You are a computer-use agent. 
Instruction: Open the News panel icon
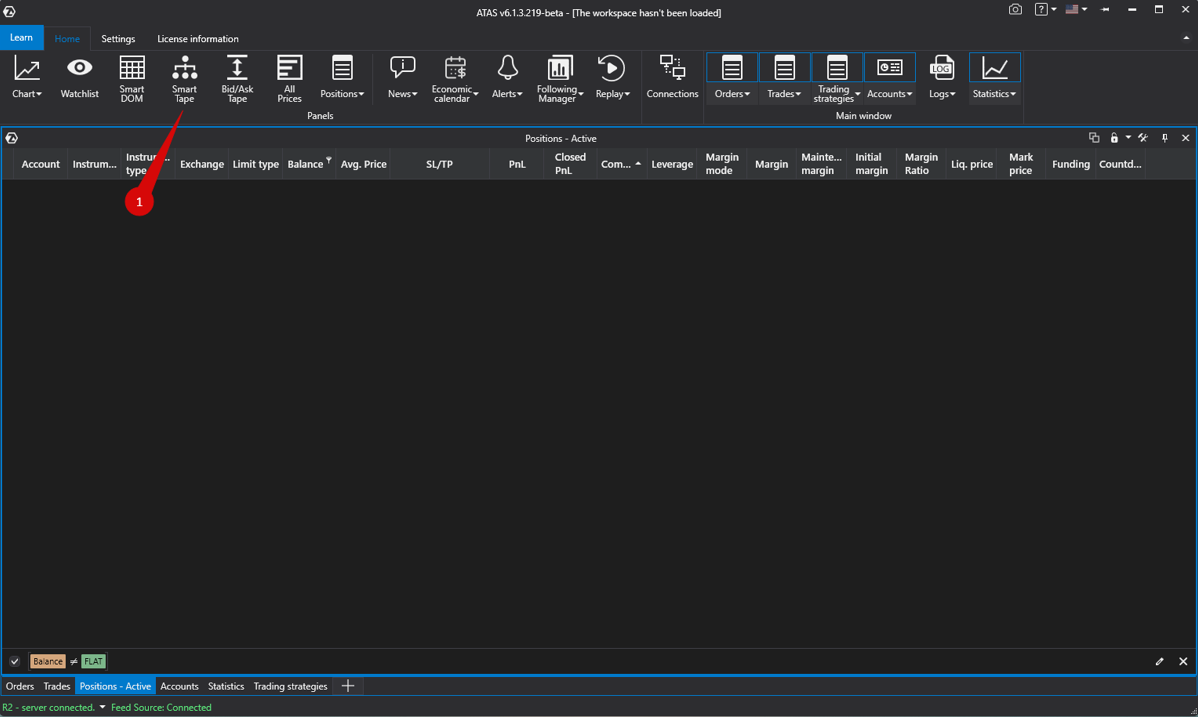[402, 68]
